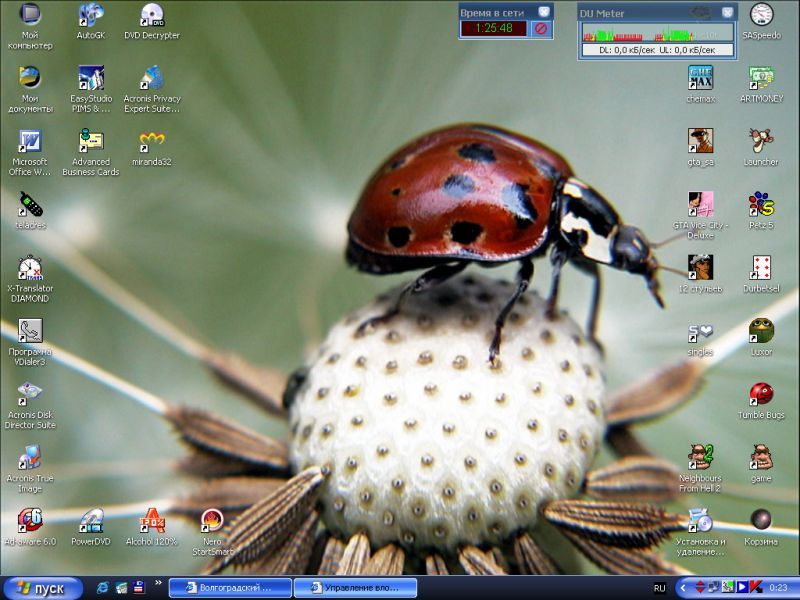Expand hidden system tray icons arrow
The height and width of the screenshot is (600, 800).
pyautogui.click(x=683, y=588)
